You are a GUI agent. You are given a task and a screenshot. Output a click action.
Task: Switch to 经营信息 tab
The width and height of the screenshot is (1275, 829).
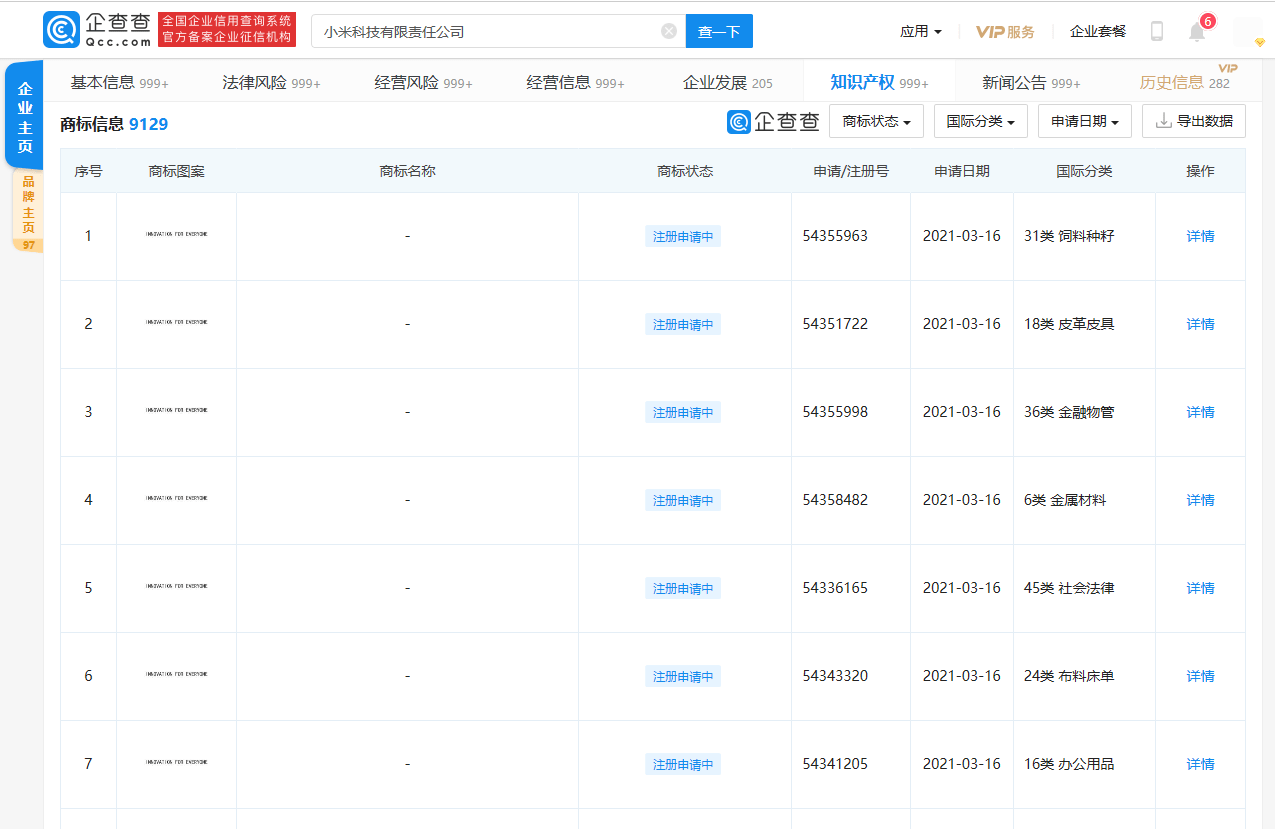pos(575,82)
